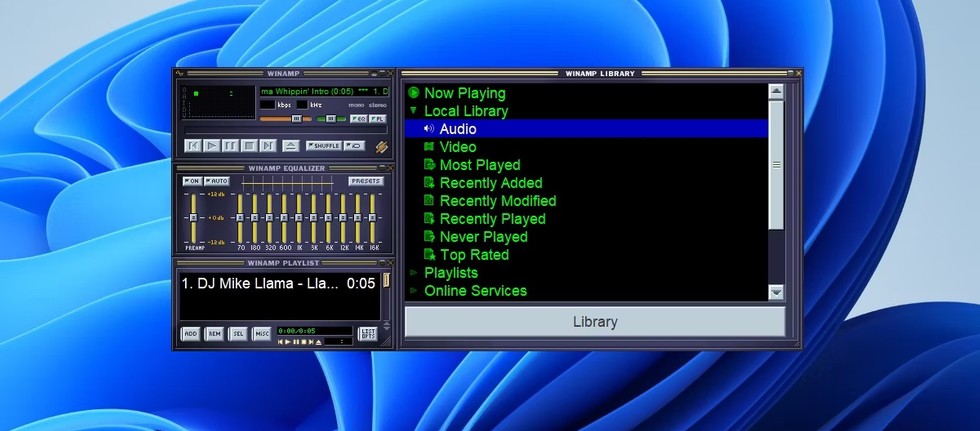Click the Audio speaker icon in the library
Image resolution: width=980 pixels, height=431 pixels.
[429, 129]
